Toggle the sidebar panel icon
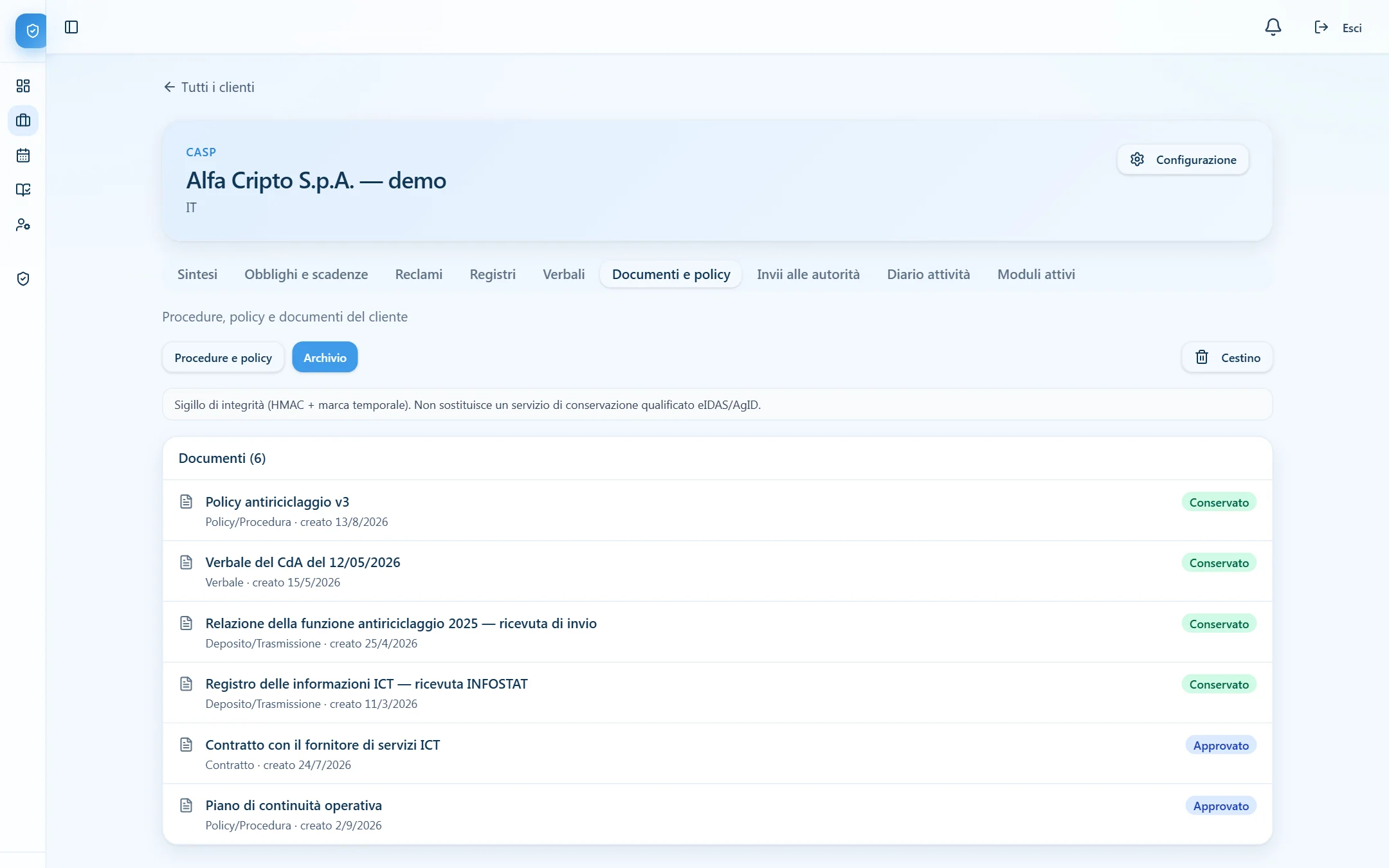Image resolution: width=1389 pixels, height=868 pixels. tap(71, 27)
